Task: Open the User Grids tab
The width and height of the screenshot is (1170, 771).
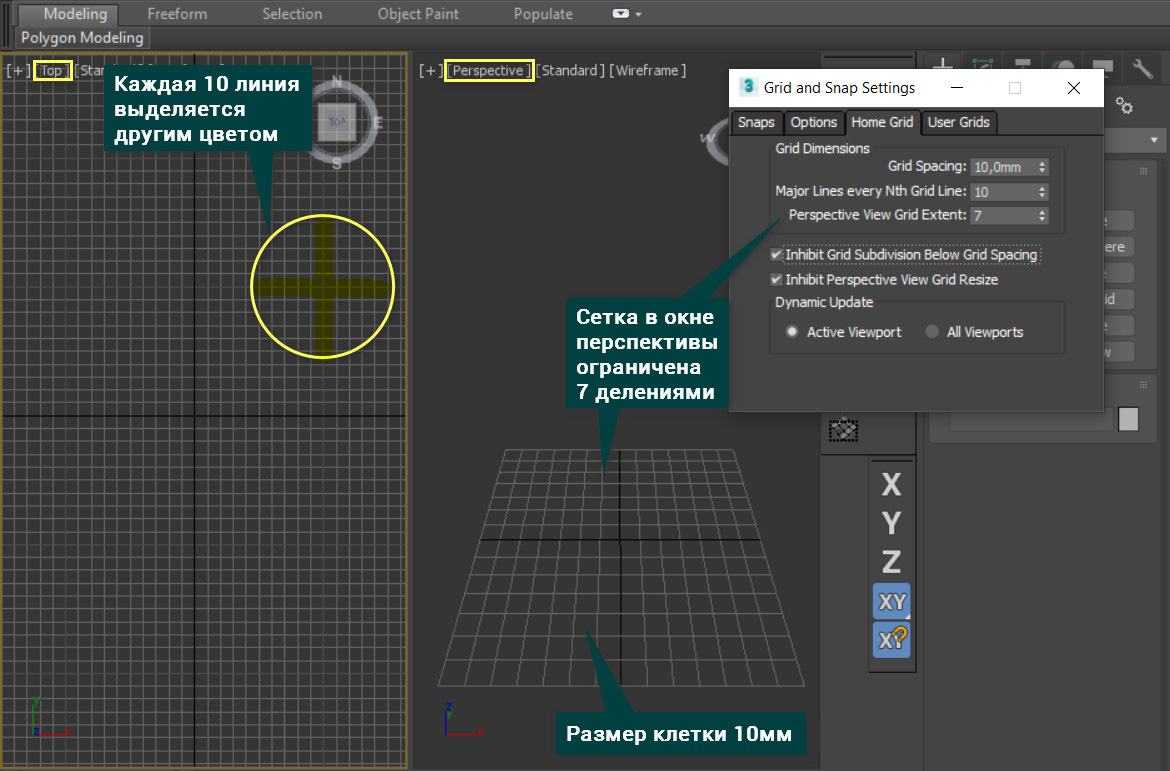Action: tap(958, 122)
